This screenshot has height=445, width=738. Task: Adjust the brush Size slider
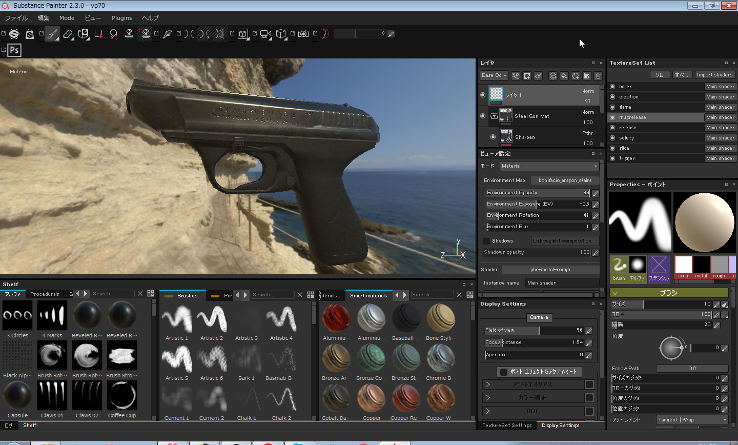[x=661, y=304]
